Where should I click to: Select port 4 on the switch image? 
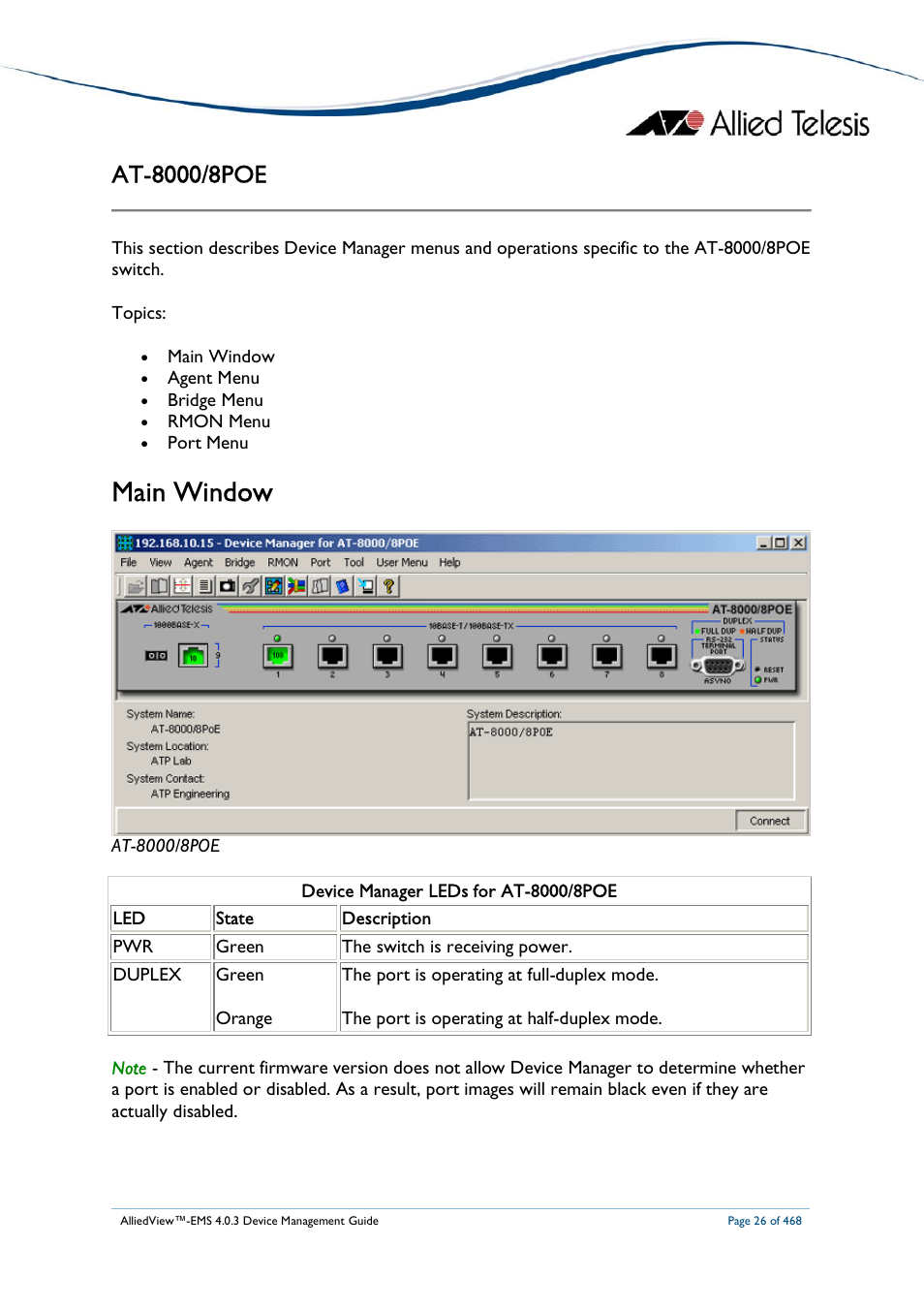click(443, 656)
